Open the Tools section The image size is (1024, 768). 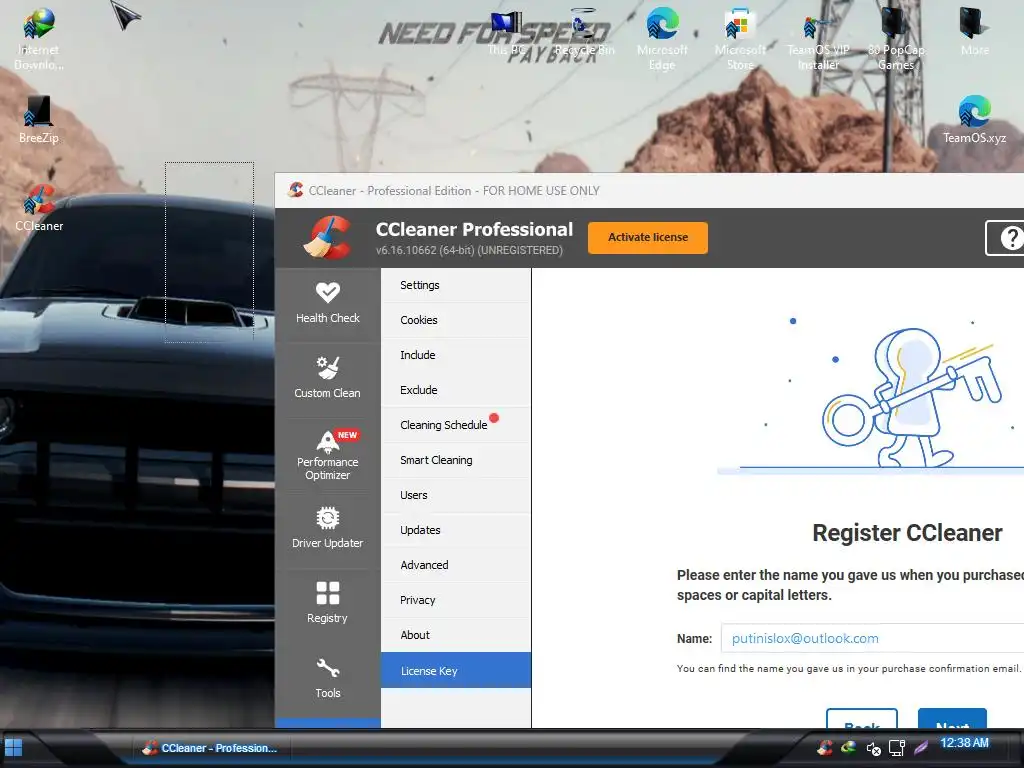327,680
